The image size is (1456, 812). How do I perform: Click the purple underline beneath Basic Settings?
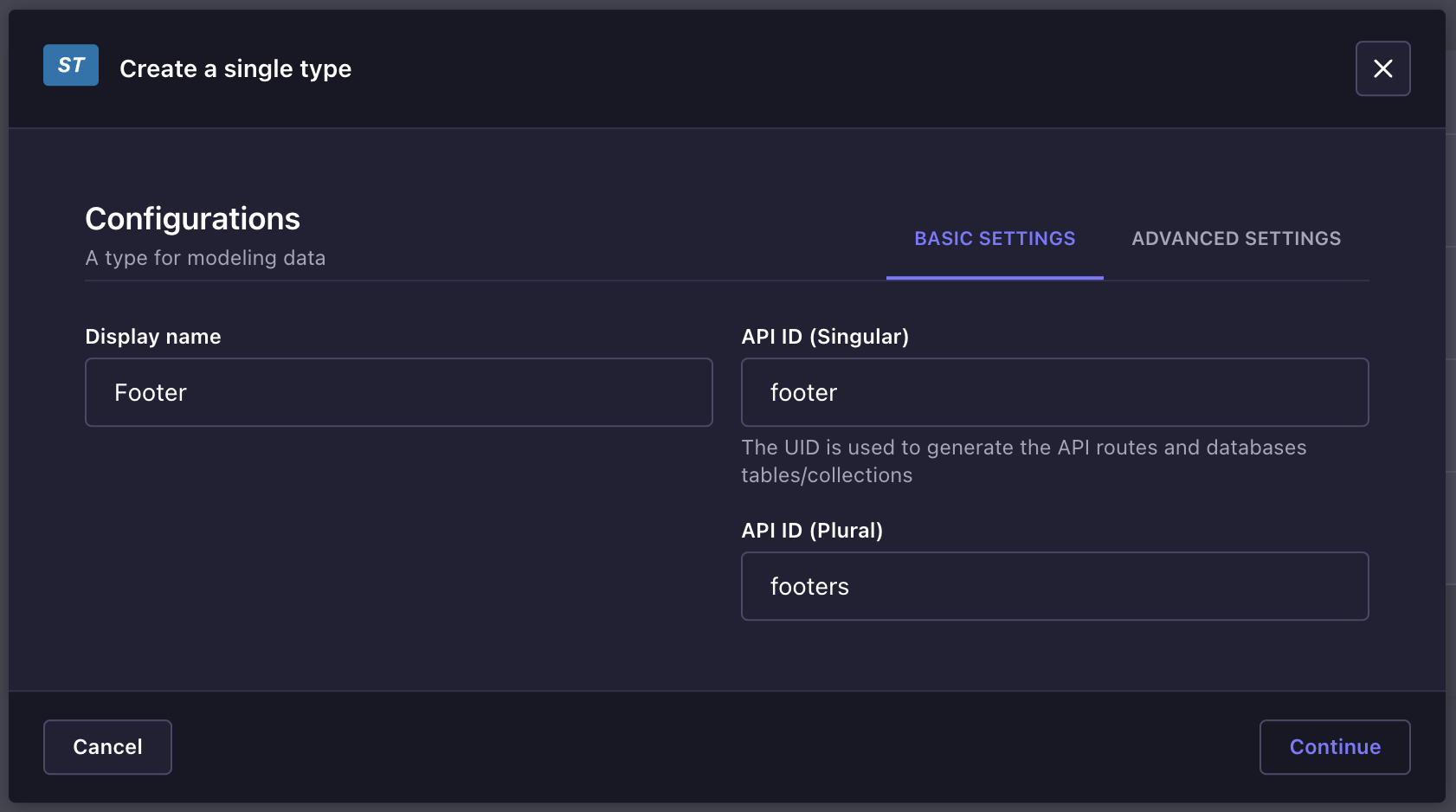pos(995,278)
